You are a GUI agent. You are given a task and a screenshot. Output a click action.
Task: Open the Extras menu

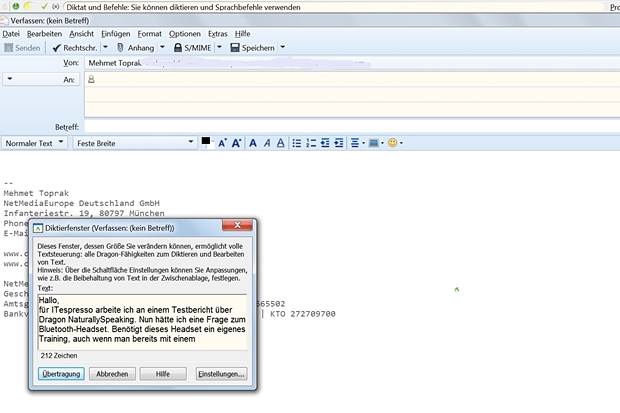point(217,34)
